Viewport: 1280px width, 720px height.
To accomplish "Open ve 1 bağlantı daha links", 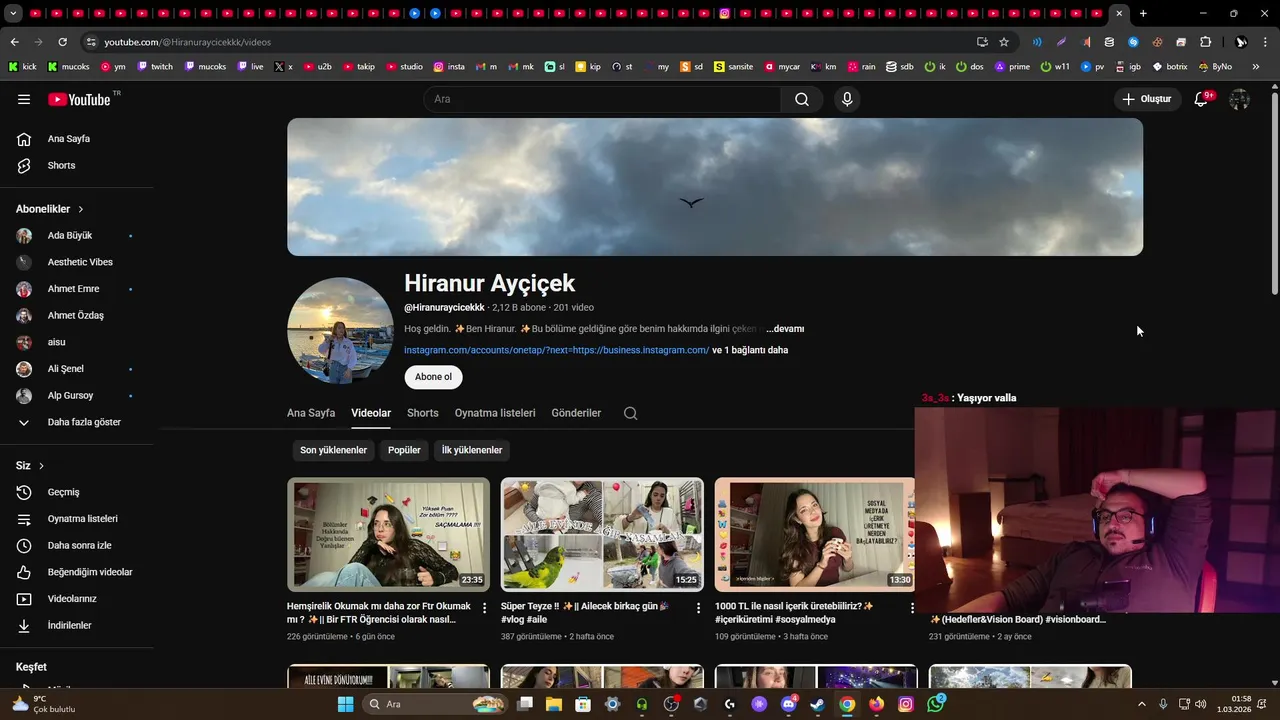I will pos(750,350).
